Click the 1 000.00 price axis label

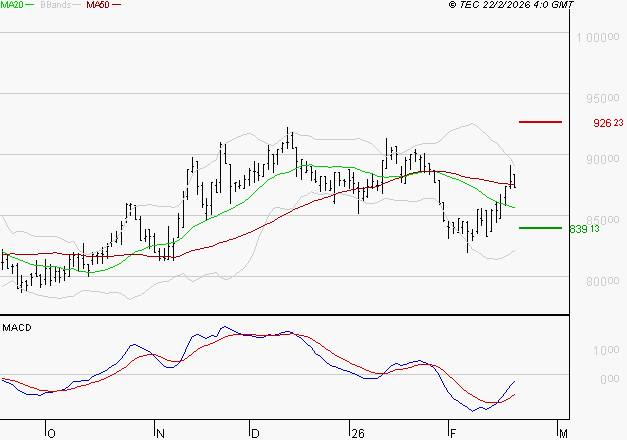point(598,38)
